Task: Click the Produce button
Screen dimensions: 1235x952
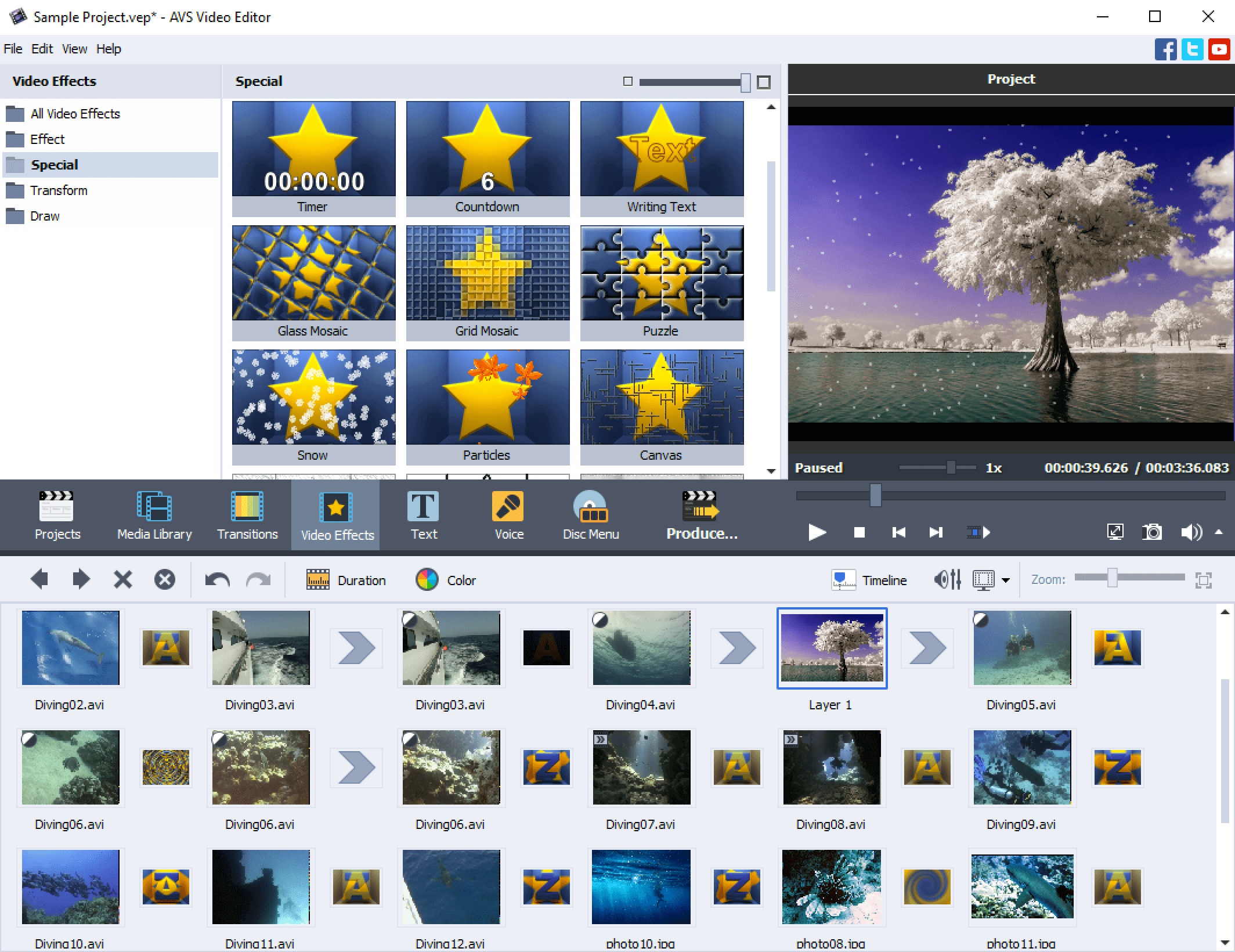Action: [701, 515]
